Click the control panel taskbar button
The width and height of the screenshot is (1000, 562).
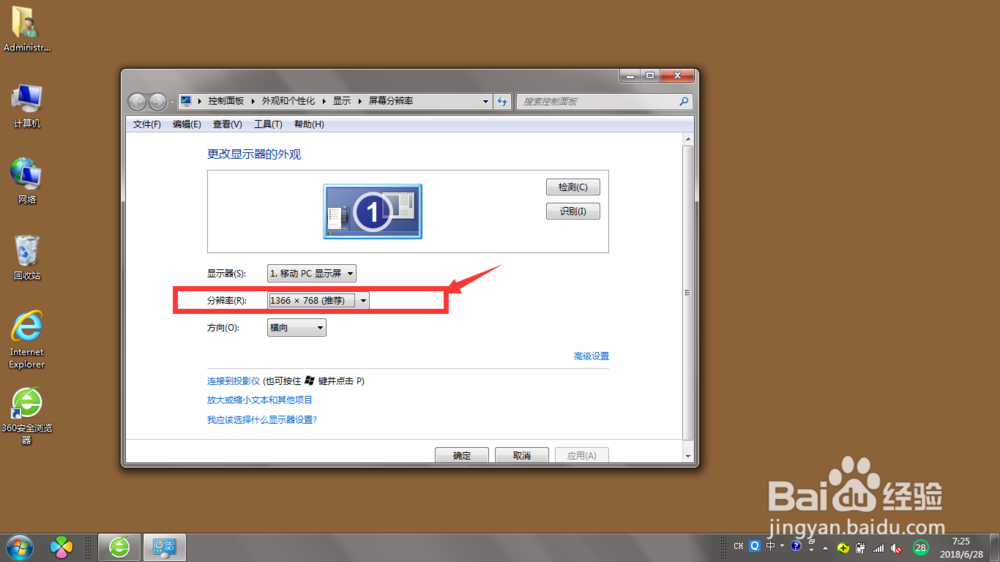click(165, 547)
